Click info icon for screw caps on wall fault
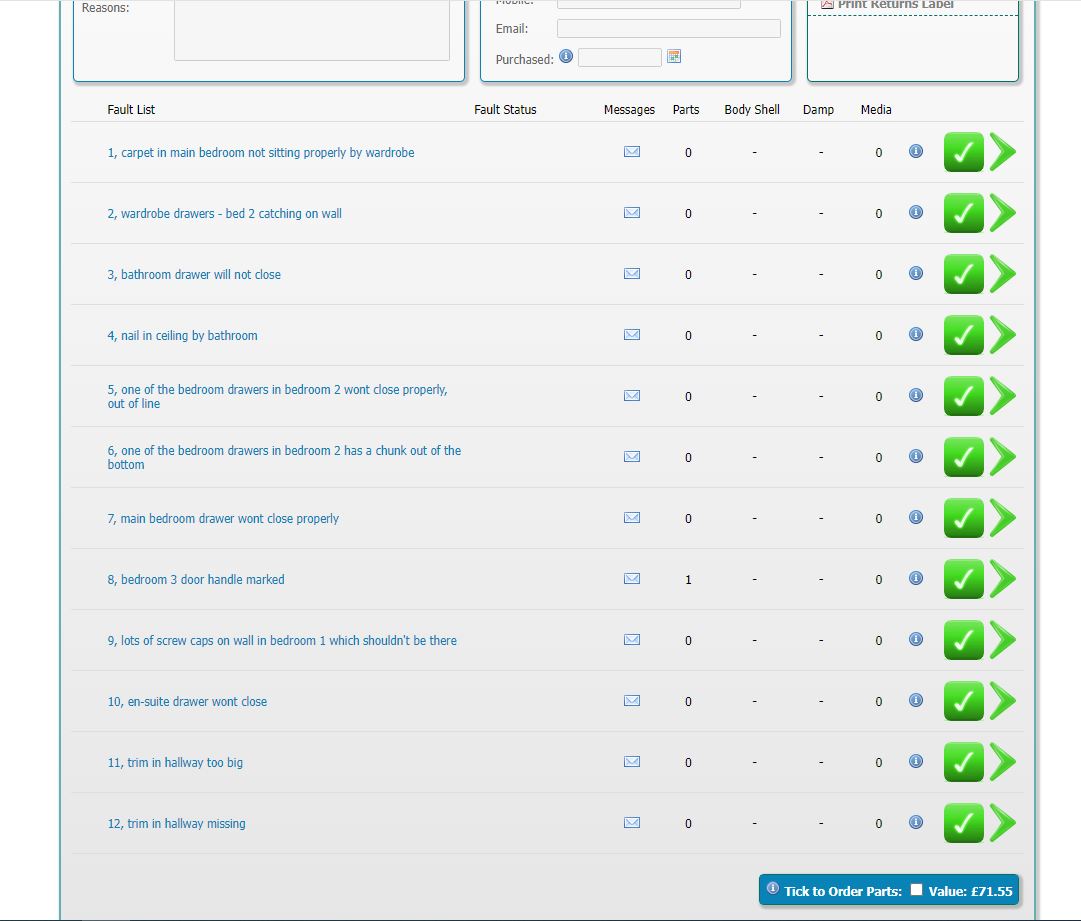1081x921 pixels. (916, 639)
